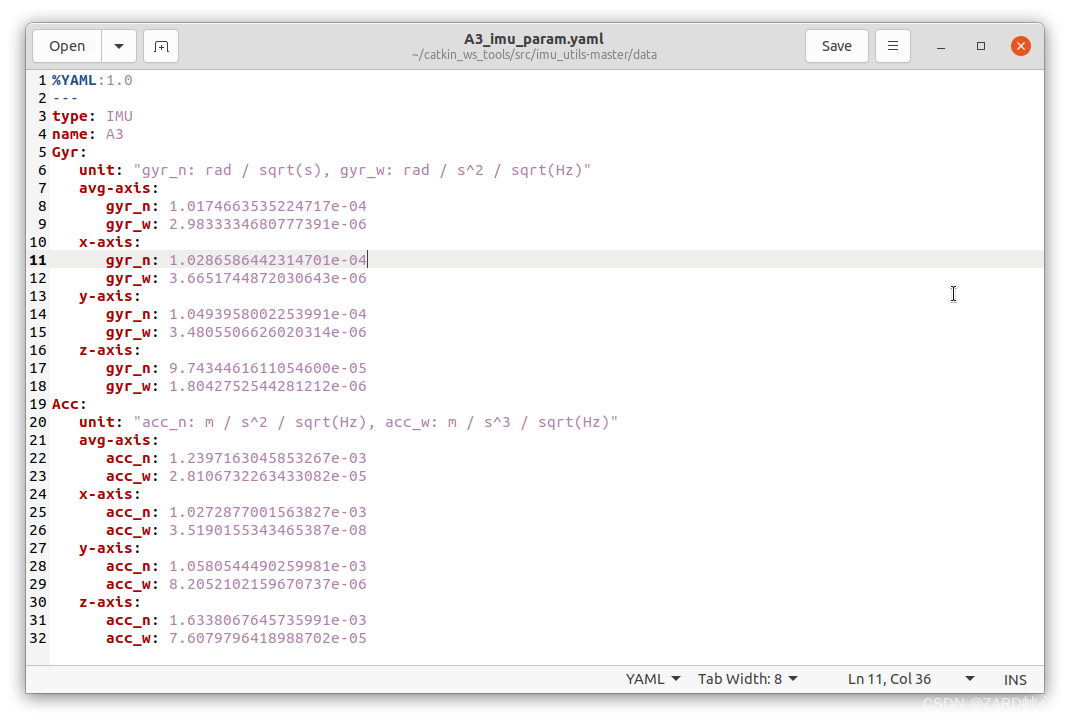Click the 'avg-axis:' key on line 21

pos(118,440)
